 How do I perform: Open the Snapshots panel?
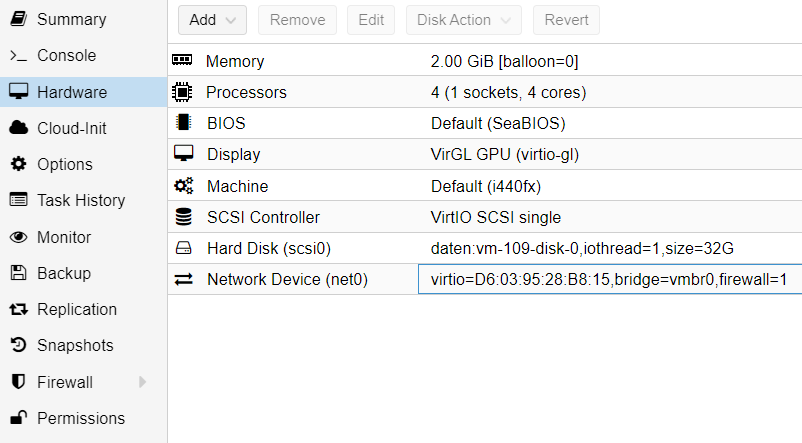75,345
